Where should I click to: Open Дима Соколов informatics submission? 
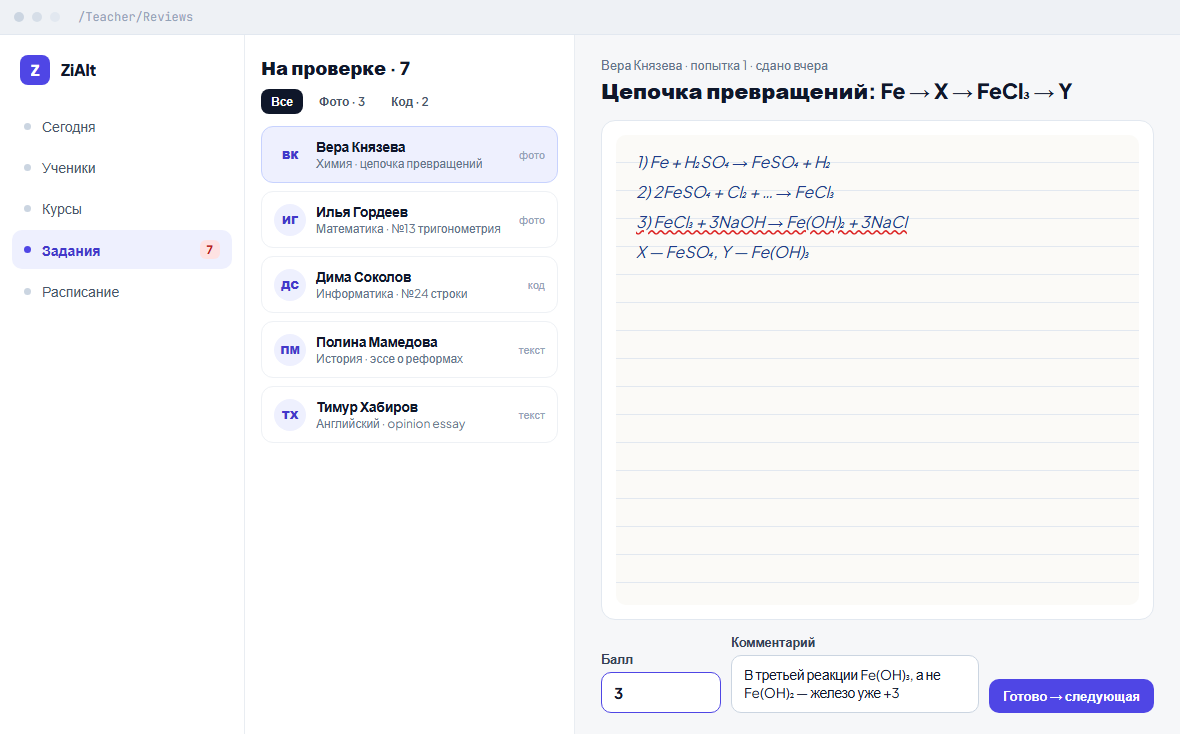pyautogui.click(x=409, y=285)
